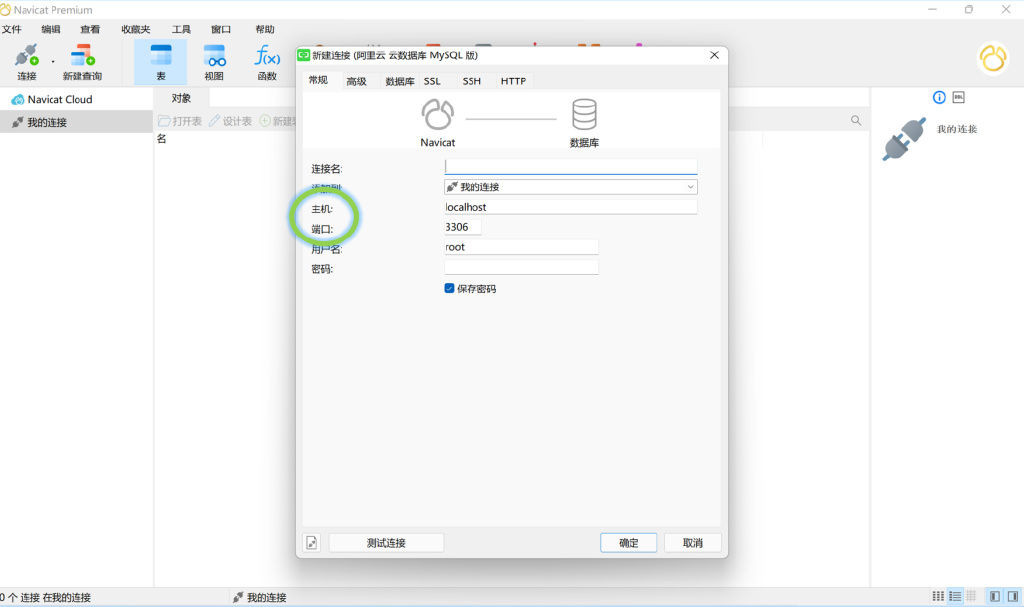Viewport: 1024px width, 607px height.
Task: Show the DDL panel icon
Action: (958, 97)
